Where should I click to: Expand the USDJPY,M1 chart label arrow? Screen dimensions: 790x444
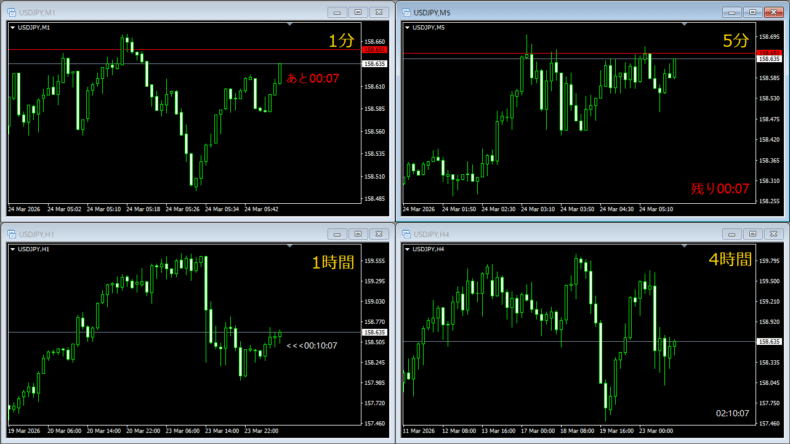click(12, 27)
